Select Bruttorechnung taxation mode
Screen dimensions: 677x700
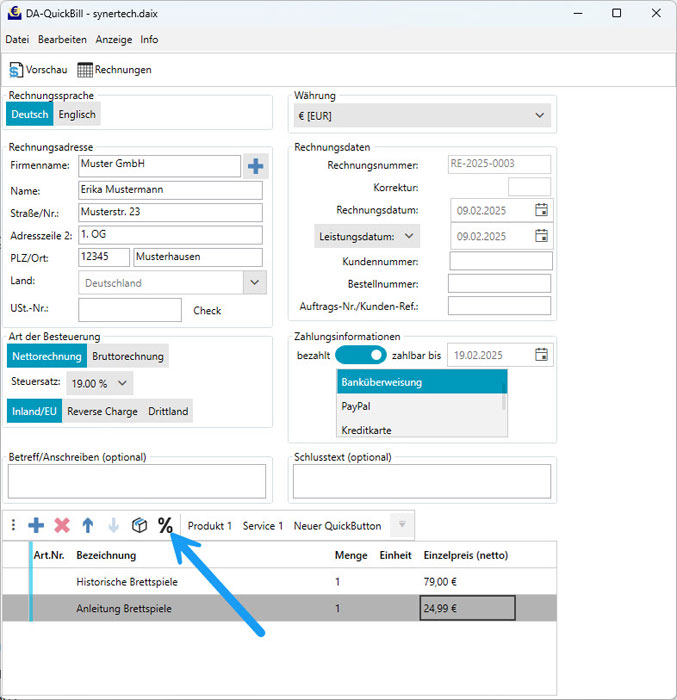[x=128, y=356]
